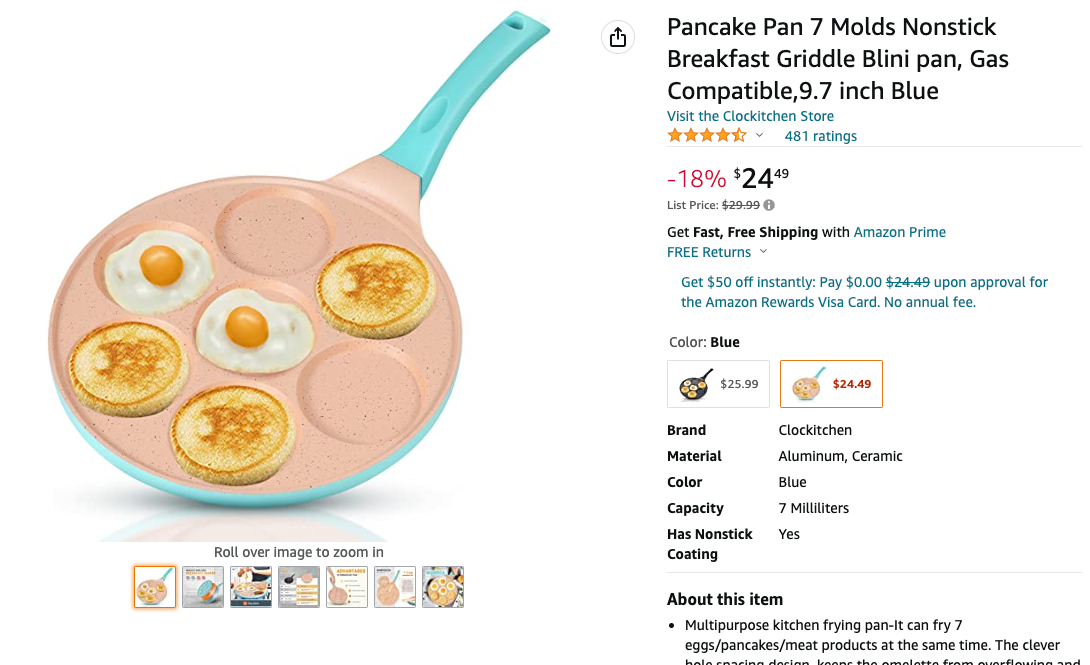Open the share menu via the share icon

point(617,36)
